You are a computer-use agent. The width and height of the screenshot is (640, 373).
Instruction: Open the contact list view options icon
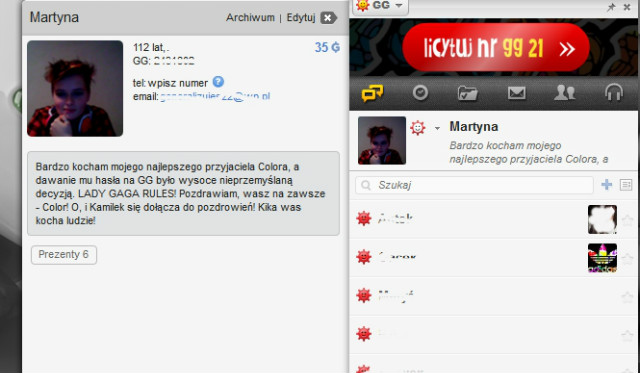tap(626, 185)
